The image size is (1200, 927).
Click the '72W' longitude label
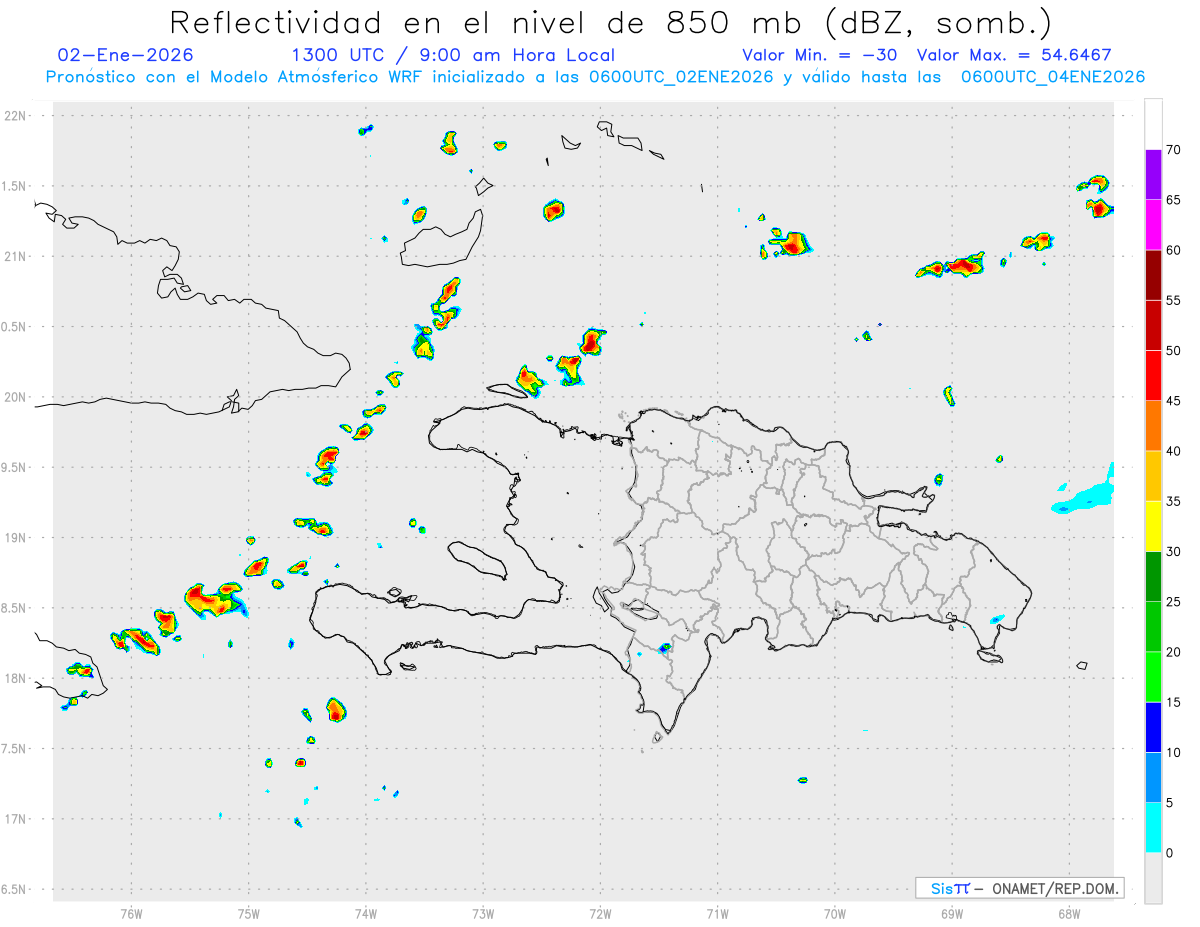(600, 914)
